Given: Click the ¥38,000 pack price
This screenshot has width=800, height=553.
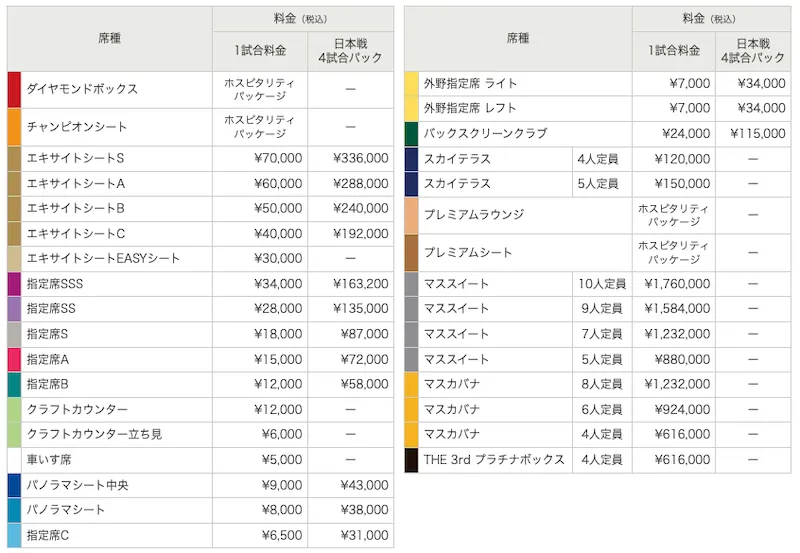Looking at the screenshot, I should point(365,510).
